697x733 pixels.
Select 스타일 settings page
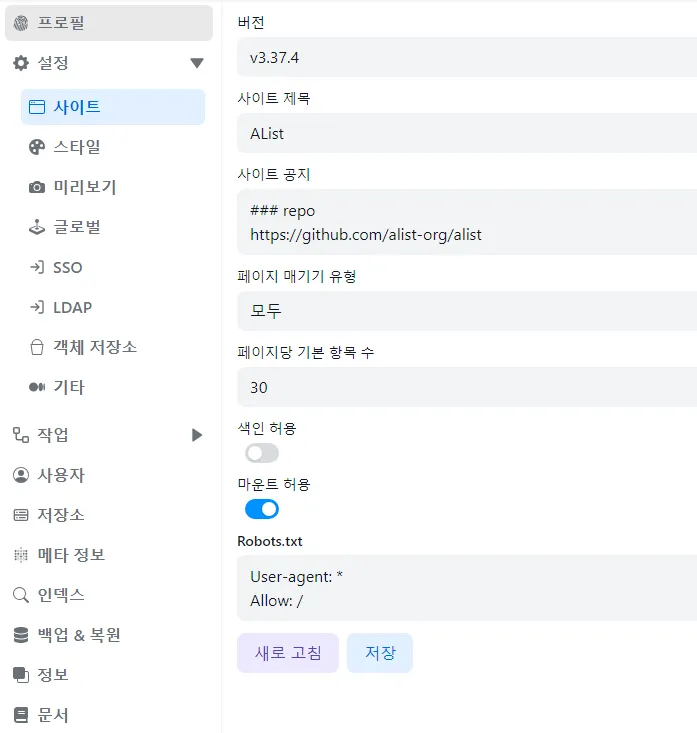coord(113,147)
